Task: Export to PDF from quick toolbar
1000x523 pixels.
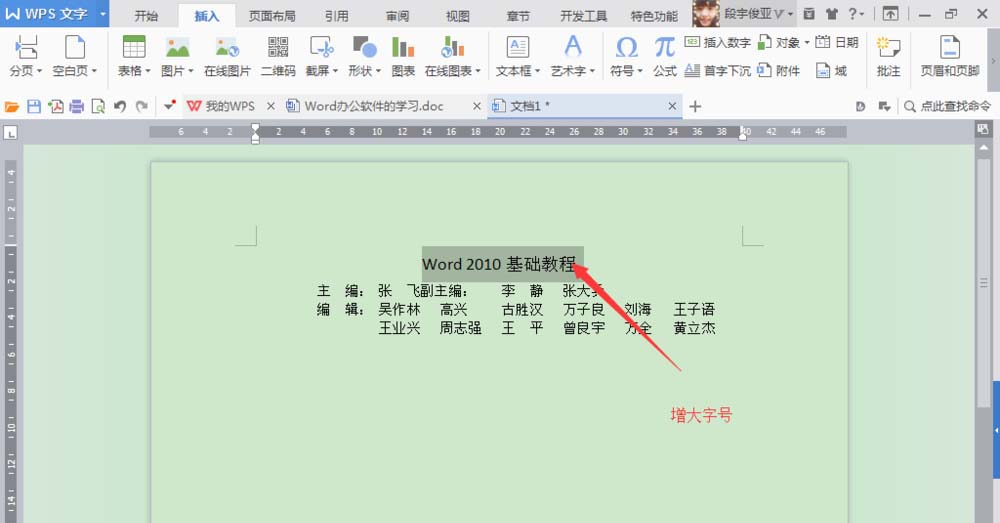Action: click(x=55, y=107)
